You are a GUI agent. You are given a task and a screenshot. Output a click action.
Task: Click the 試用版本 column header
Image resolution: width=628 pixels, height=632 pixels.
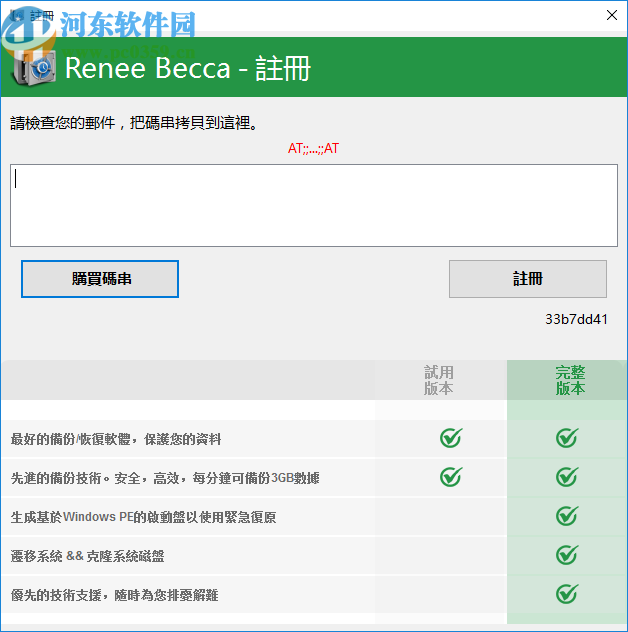pos(439,380)
